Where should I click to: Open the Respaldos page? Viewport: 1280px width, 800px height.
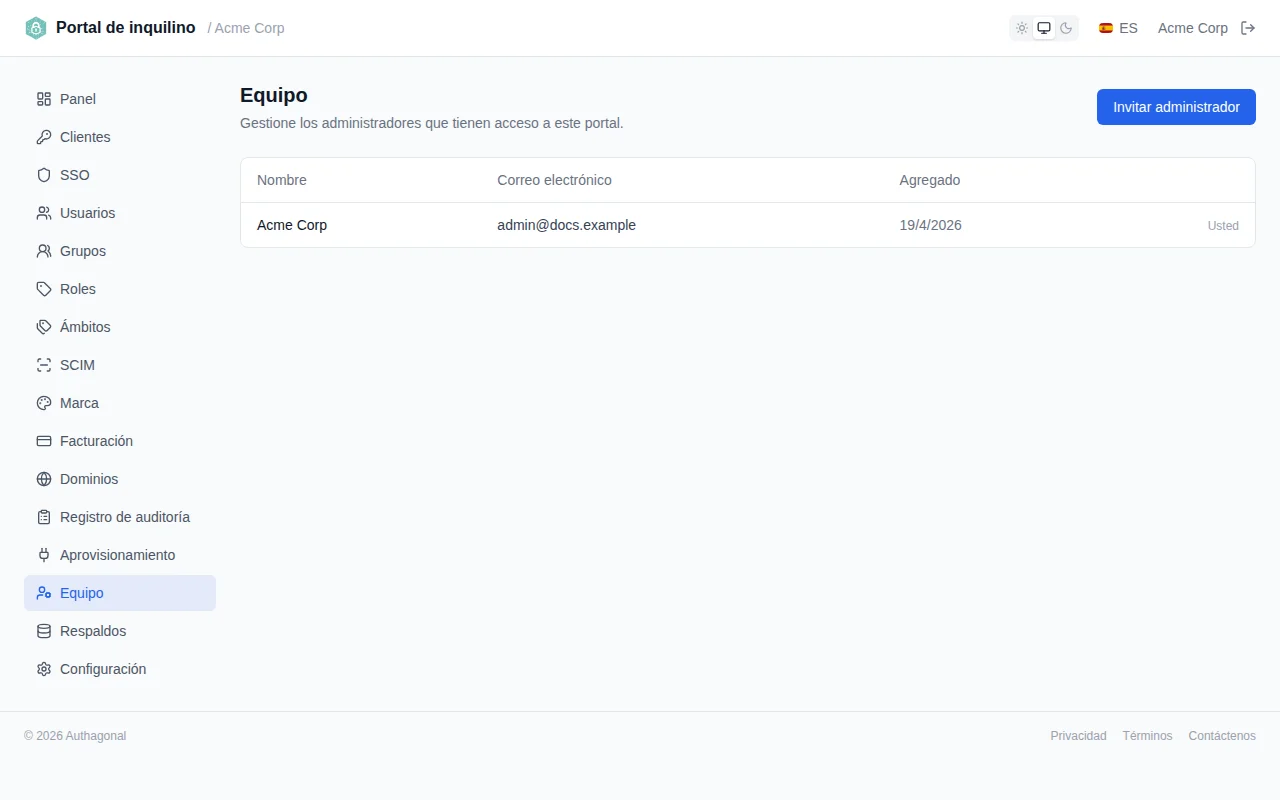coord(120,631)
